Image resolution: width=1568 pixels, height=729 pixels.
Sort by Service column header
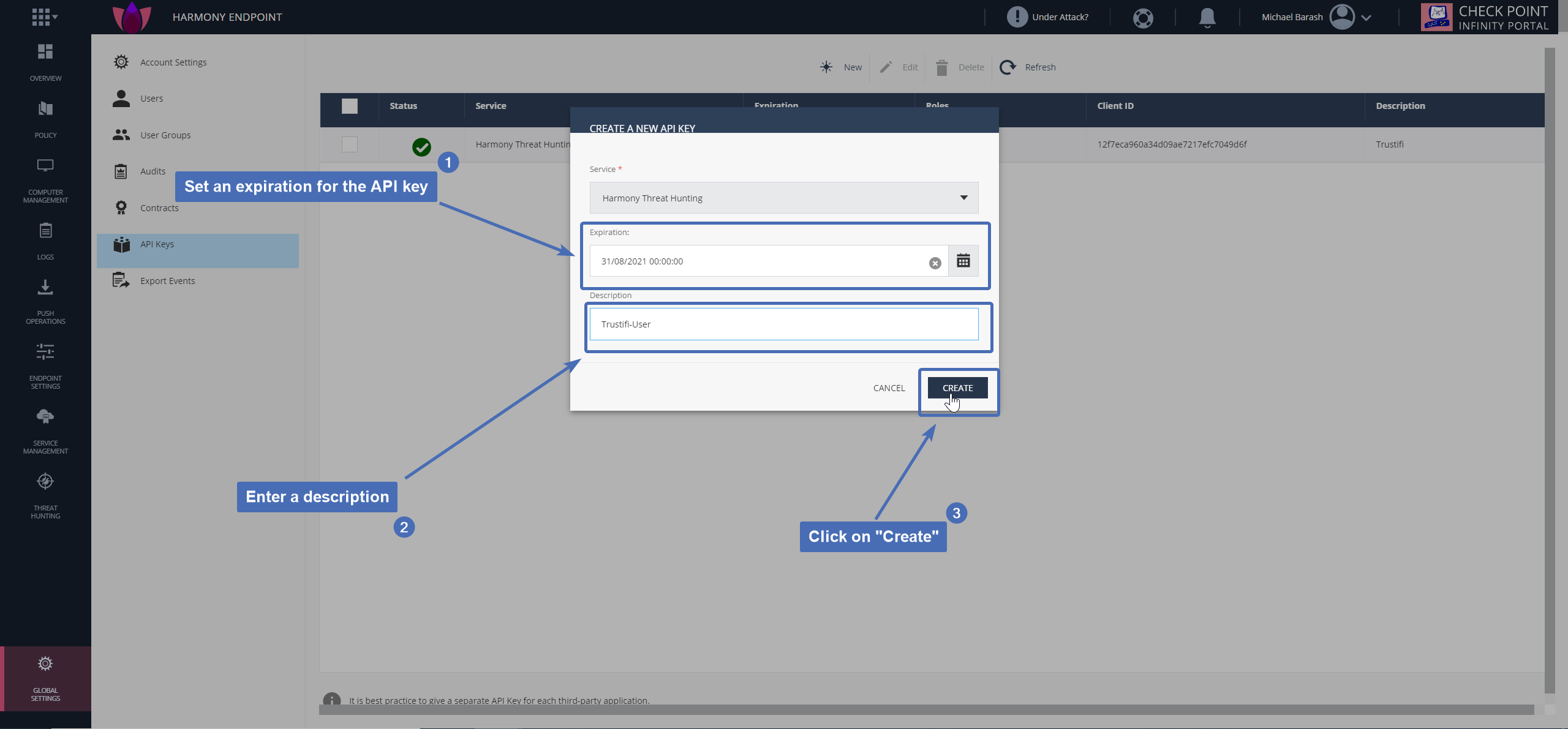(x=491, y=106)
